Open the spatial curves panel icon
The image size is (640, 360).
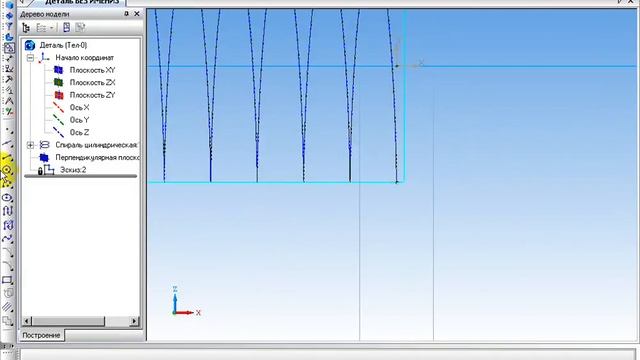point(8,16)
